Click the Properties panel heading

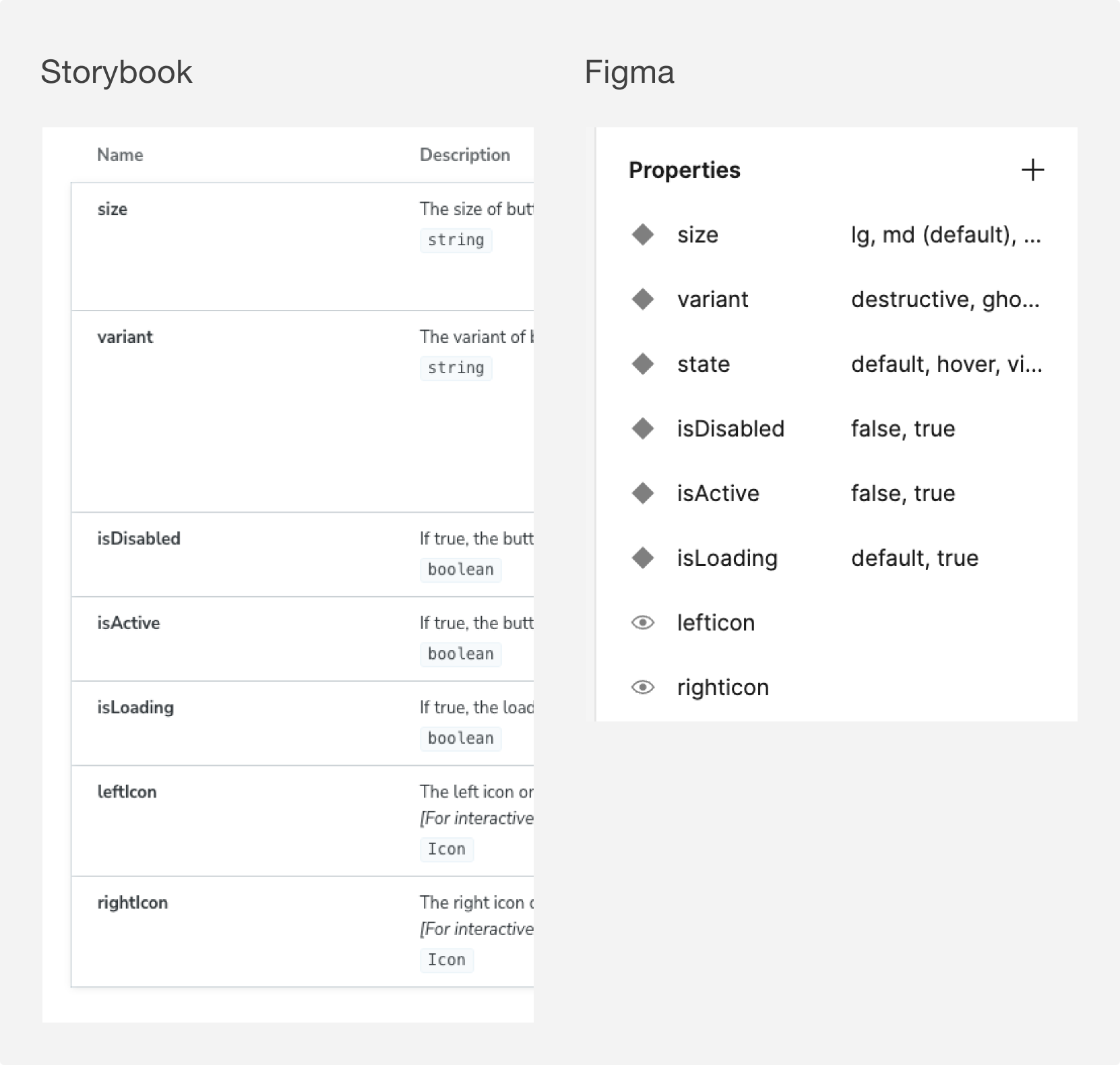tap(684, 170)
